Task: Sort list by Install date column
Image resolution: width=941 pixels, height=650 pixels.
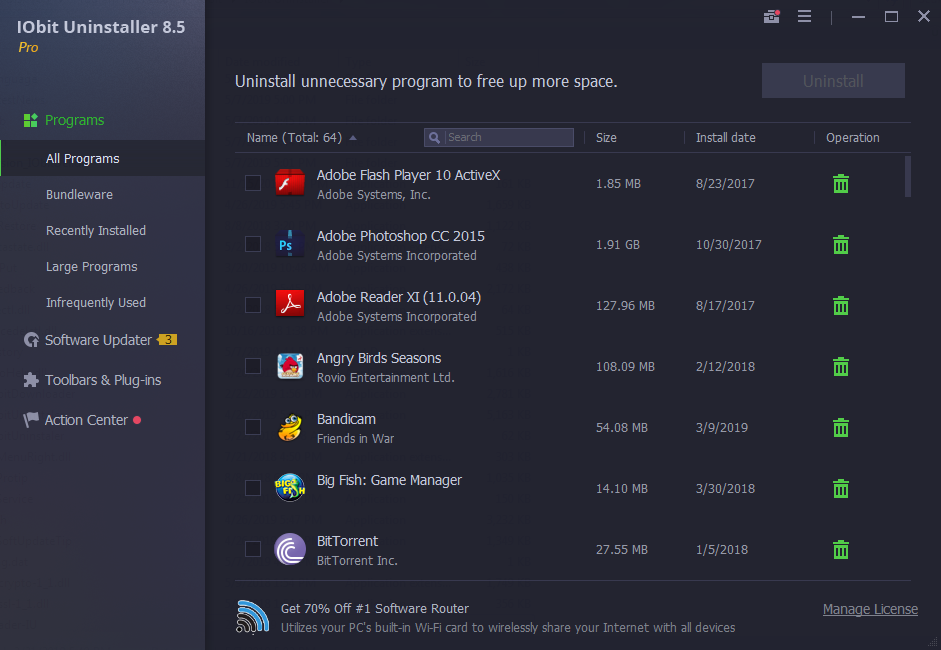Action: [726, 137]
